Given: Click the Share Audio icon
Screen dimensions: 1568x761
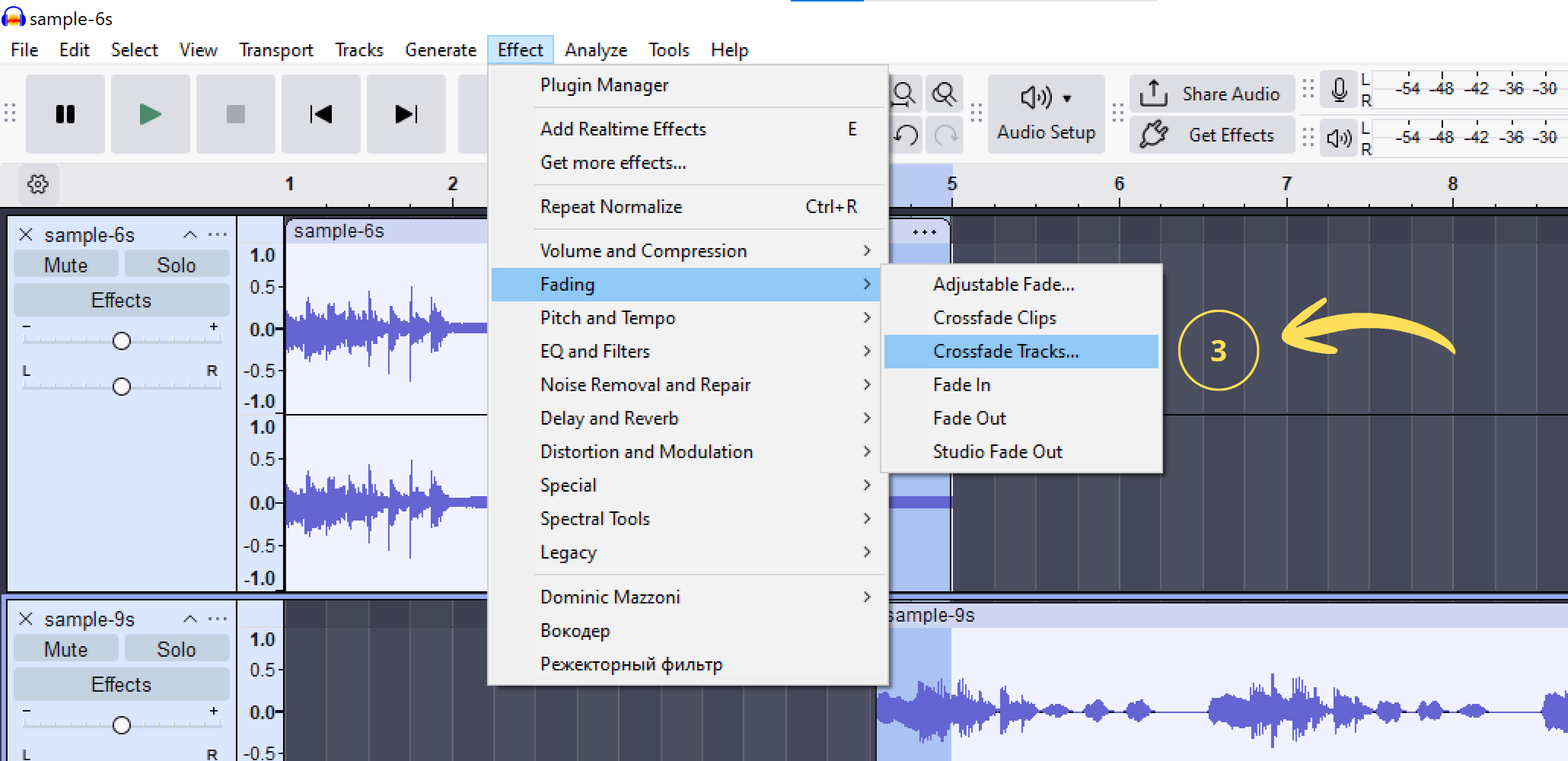Looking at the screenshot, I should (x=1154, y=93).
